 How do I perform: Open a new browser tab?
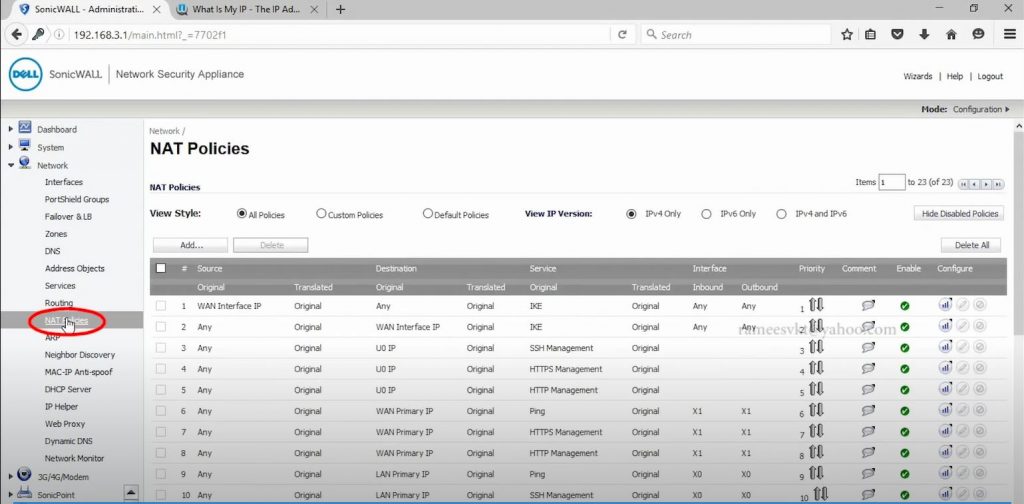(x=340, y=9)
